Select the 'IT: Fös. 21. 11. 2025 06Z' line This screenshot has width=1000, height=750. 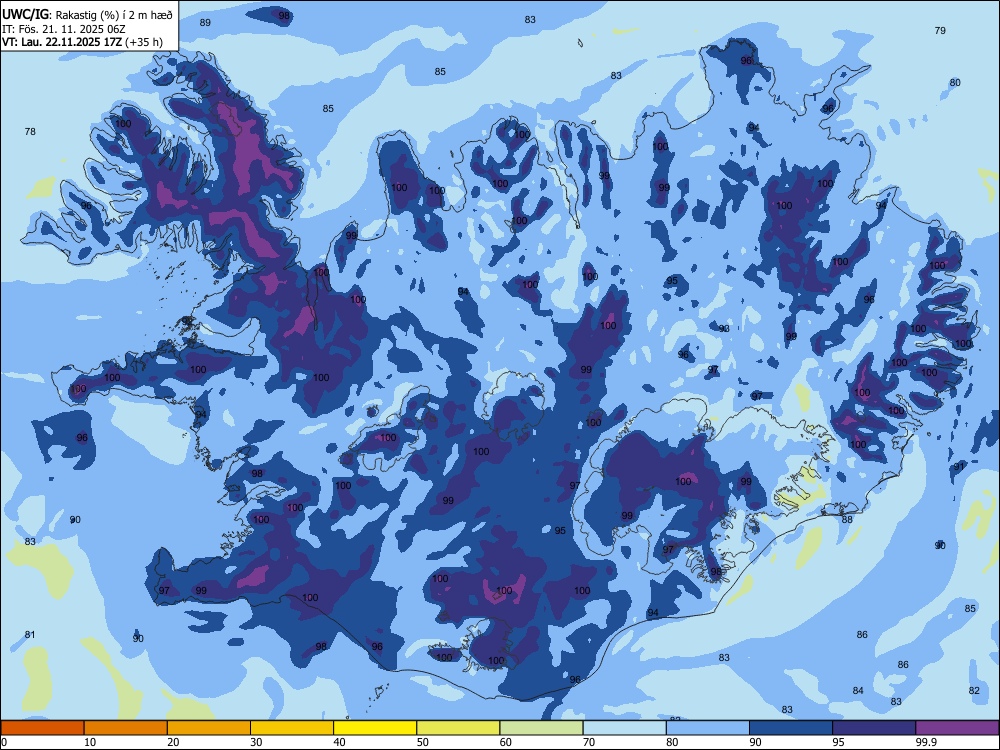pos(62,29)
